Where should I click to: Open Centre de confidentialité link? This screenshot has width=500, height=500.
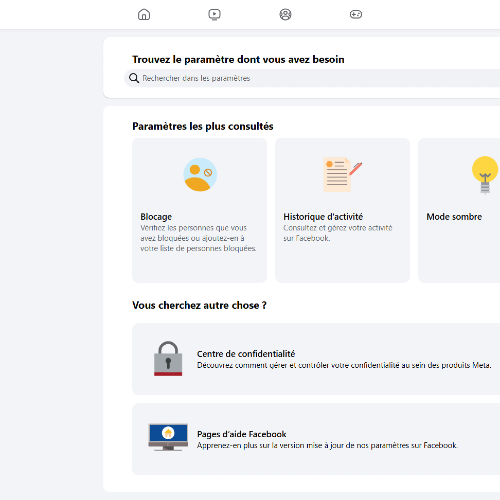pos(246,354)
